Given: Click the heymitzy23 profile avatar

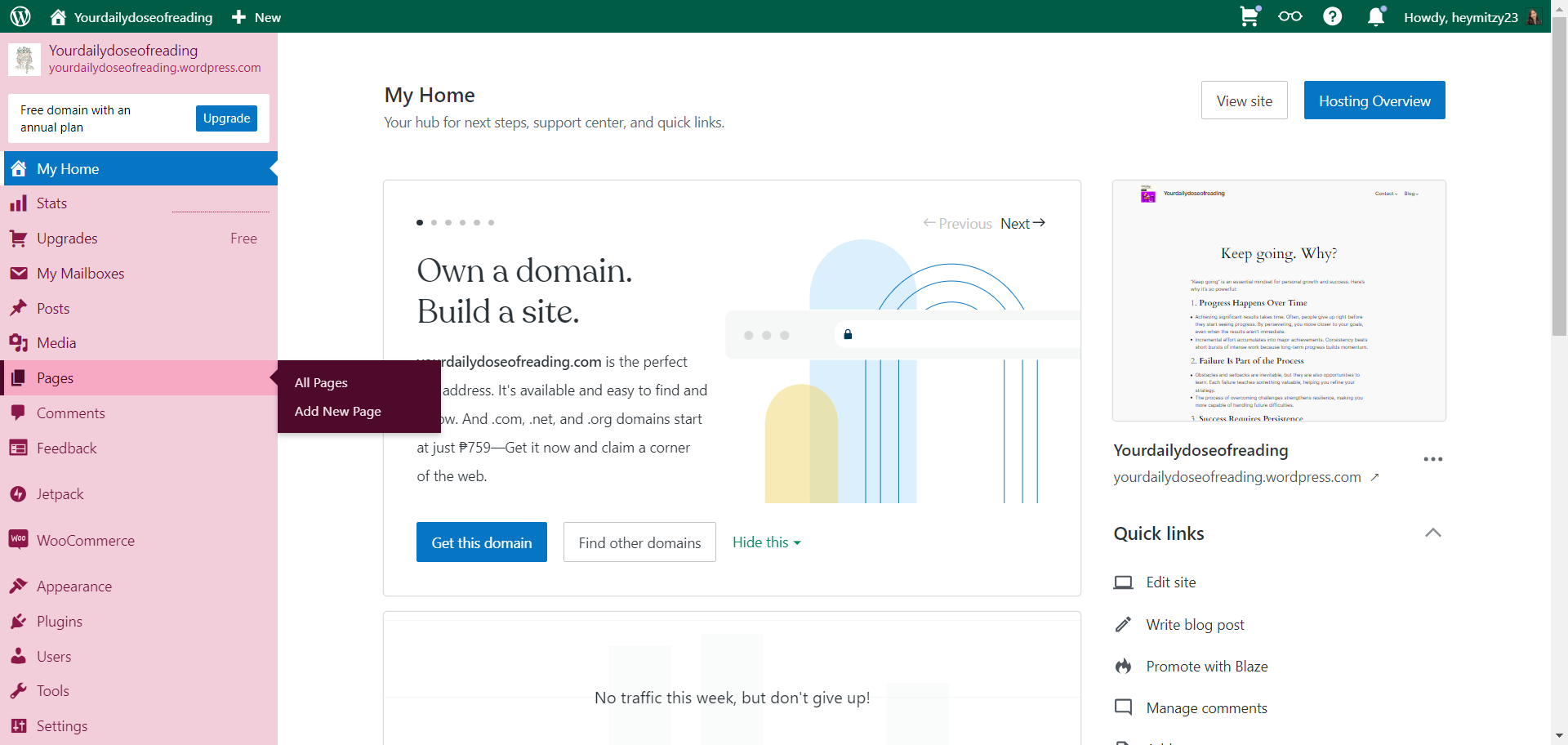Looking at the screenshot, I should [x=1534, y=16].
